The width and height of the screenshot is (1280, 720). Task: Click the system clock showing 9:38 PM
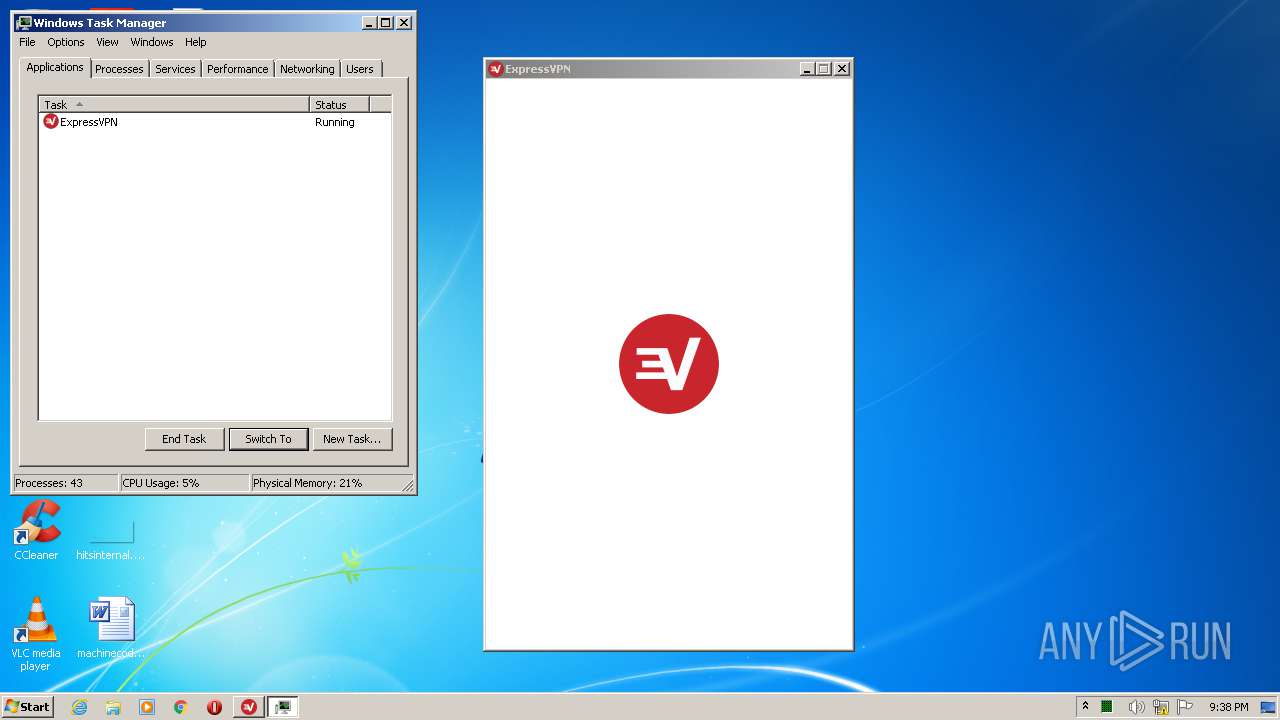pos(1228,707)
